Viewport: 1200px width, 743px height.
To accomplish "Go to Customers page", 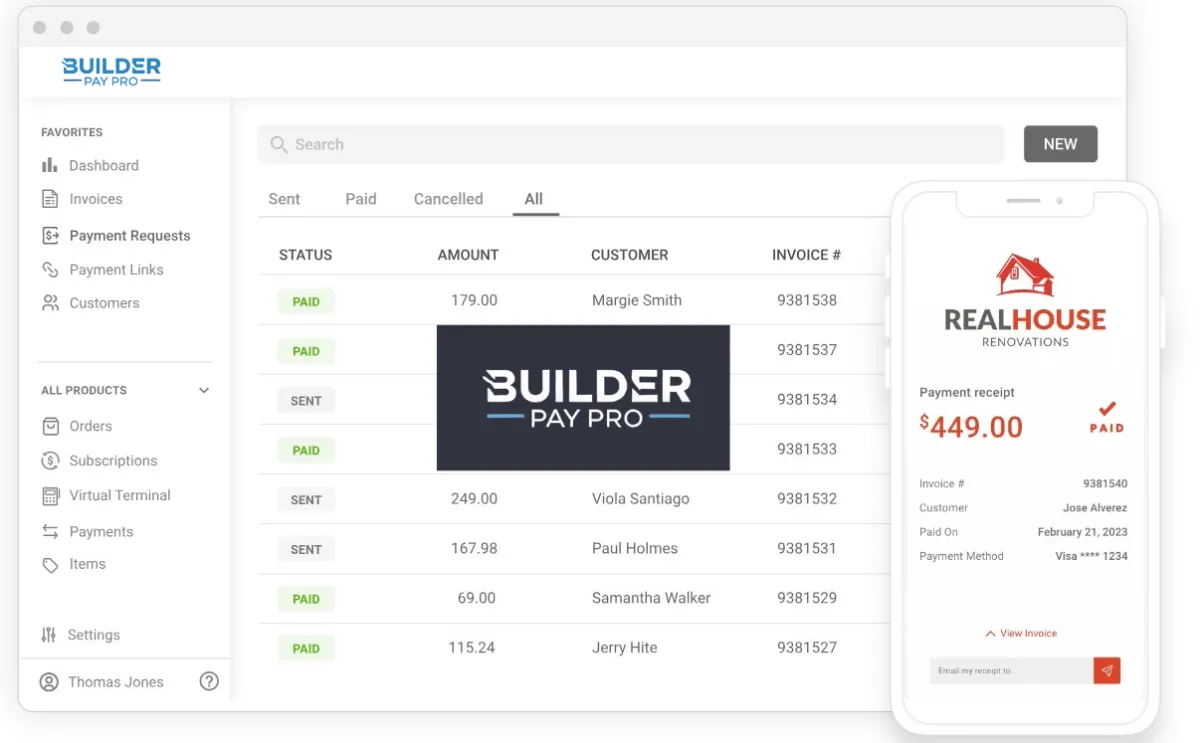I will [104, 303].
